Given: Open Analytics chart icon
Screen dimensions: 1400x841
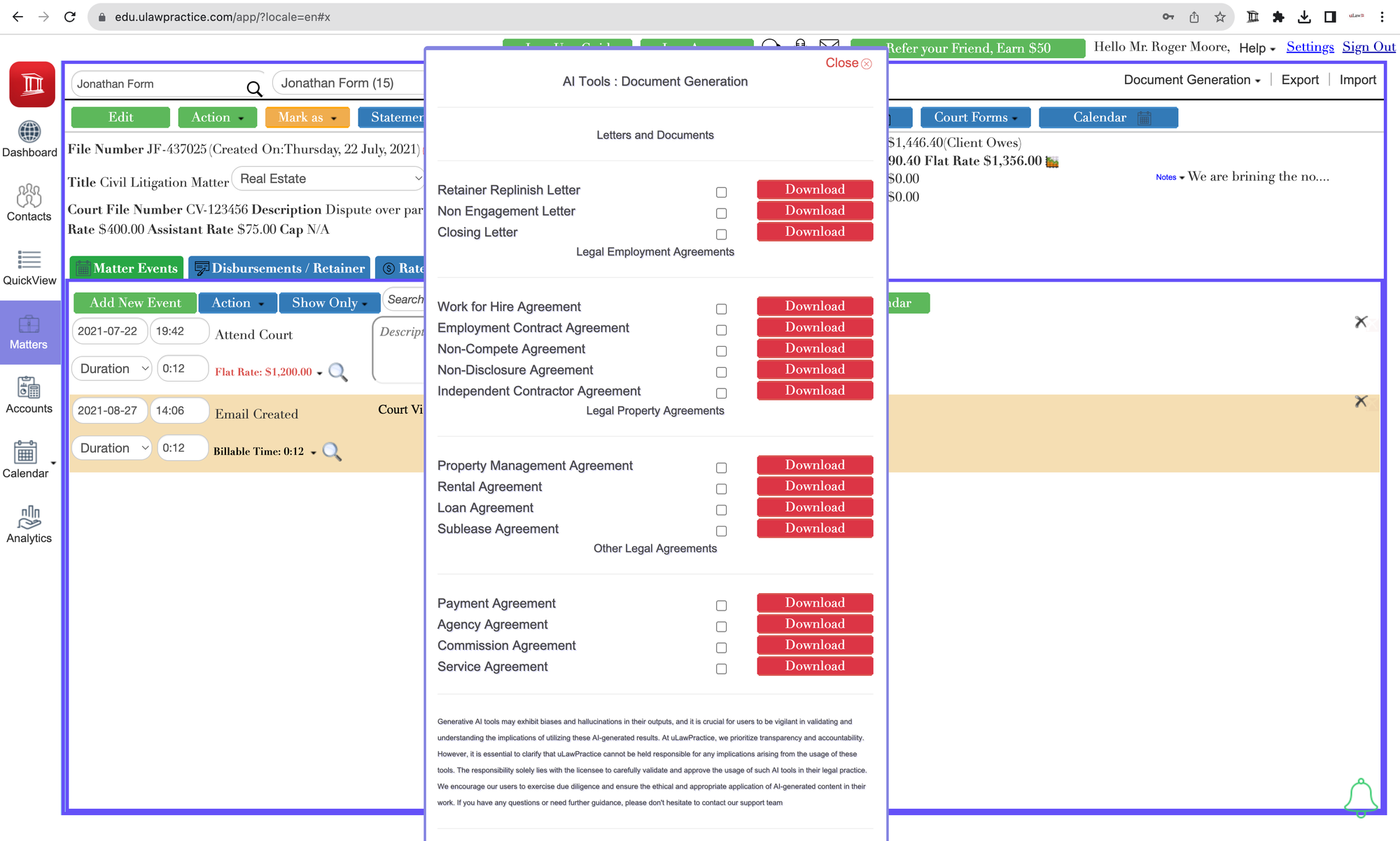Looking at the screenshot, I should click(29, 517).
